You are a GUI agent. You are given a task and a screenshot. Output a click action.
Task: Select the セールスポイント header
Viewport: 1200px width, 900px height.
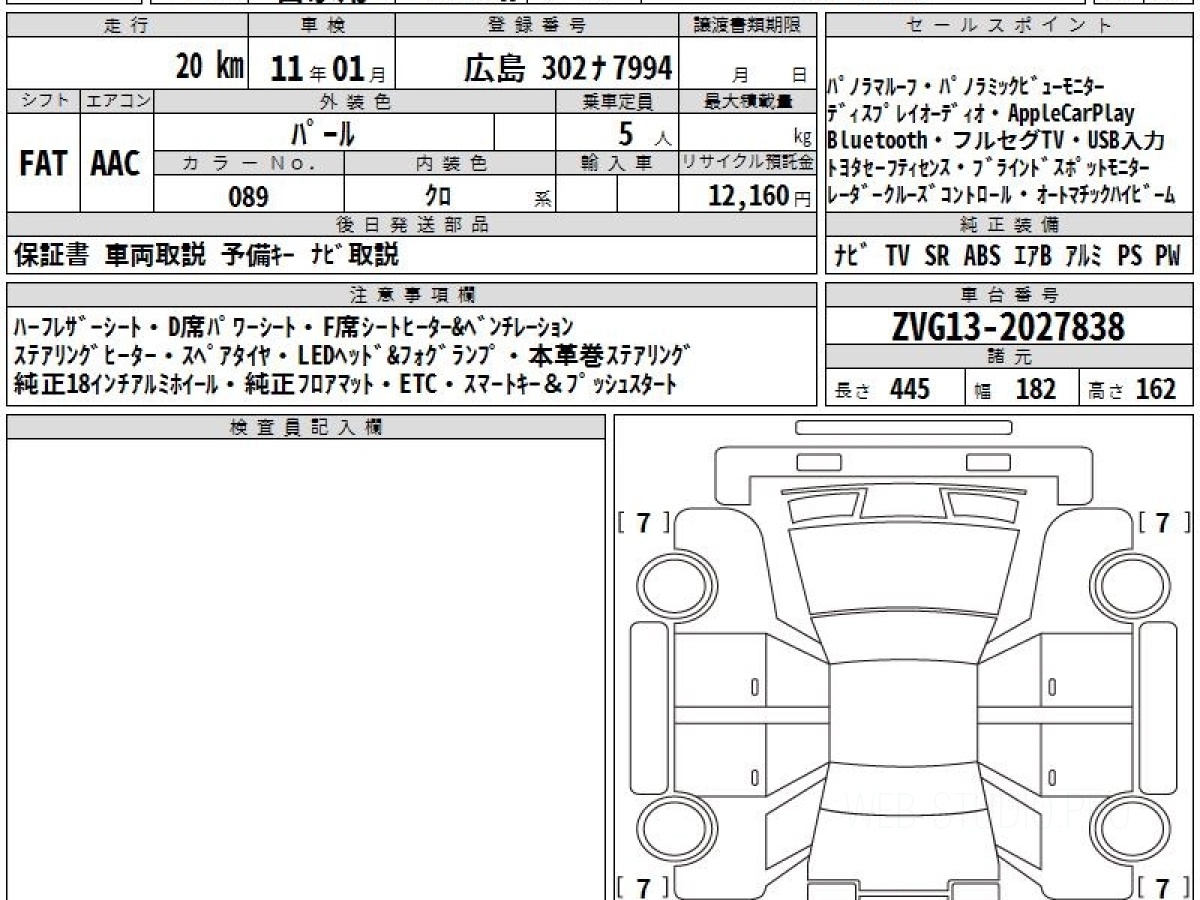(x=1008, y=27)
